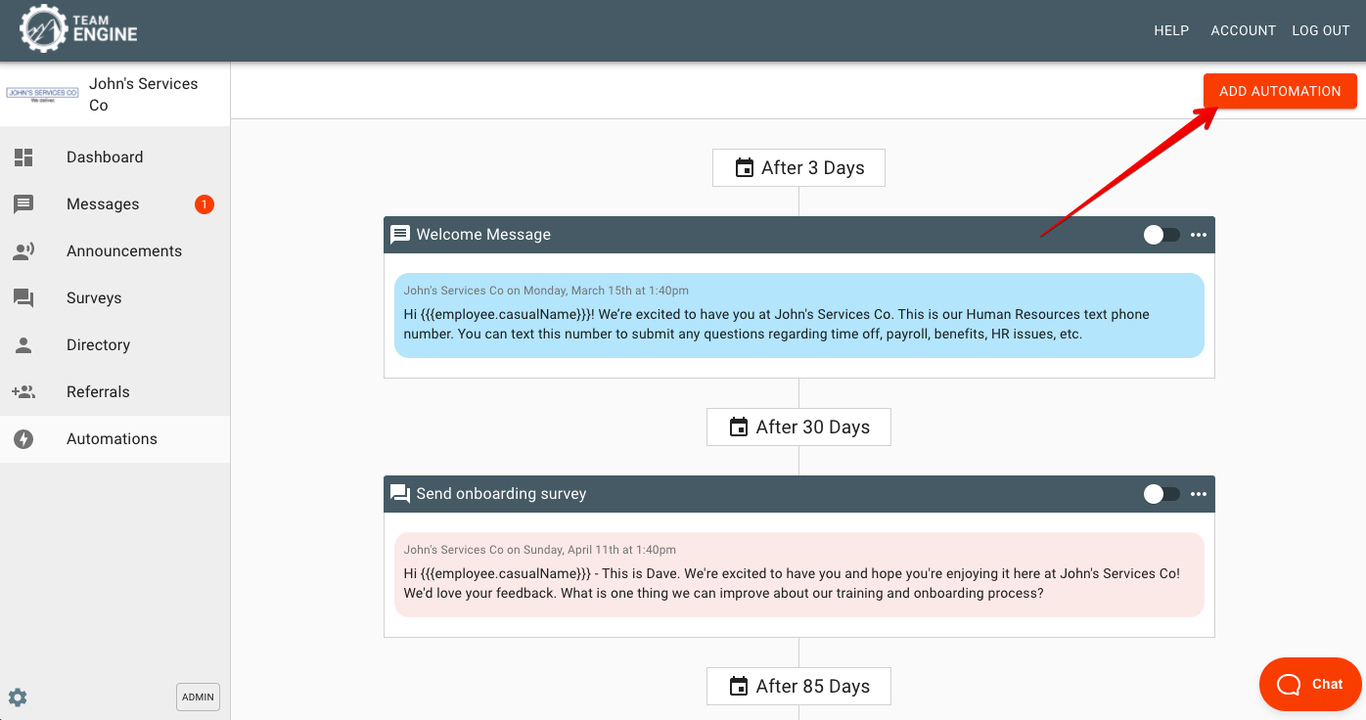Click the calendar icon on After 3 Days
This screenshot has height=720, width=1366.
click(x=744, y=168)
